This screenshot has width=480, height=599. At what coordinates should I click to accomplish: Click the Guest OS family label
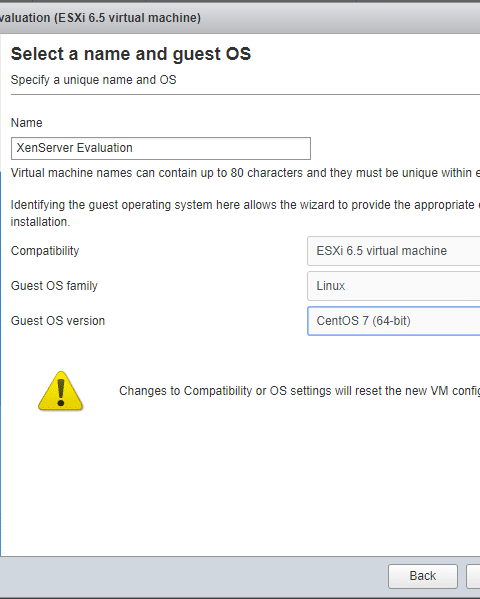[x=54, y=286]
